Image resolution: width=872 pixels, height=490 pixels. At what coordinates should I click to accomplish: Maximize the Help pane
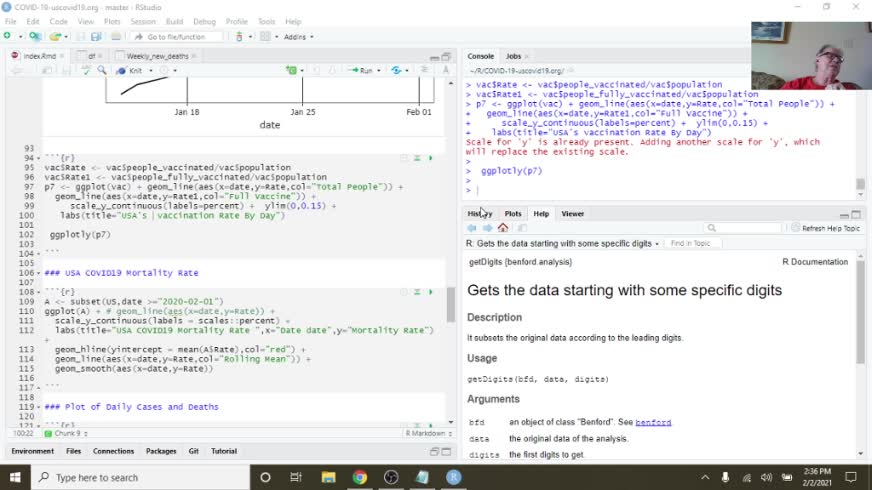coord(856,214)
